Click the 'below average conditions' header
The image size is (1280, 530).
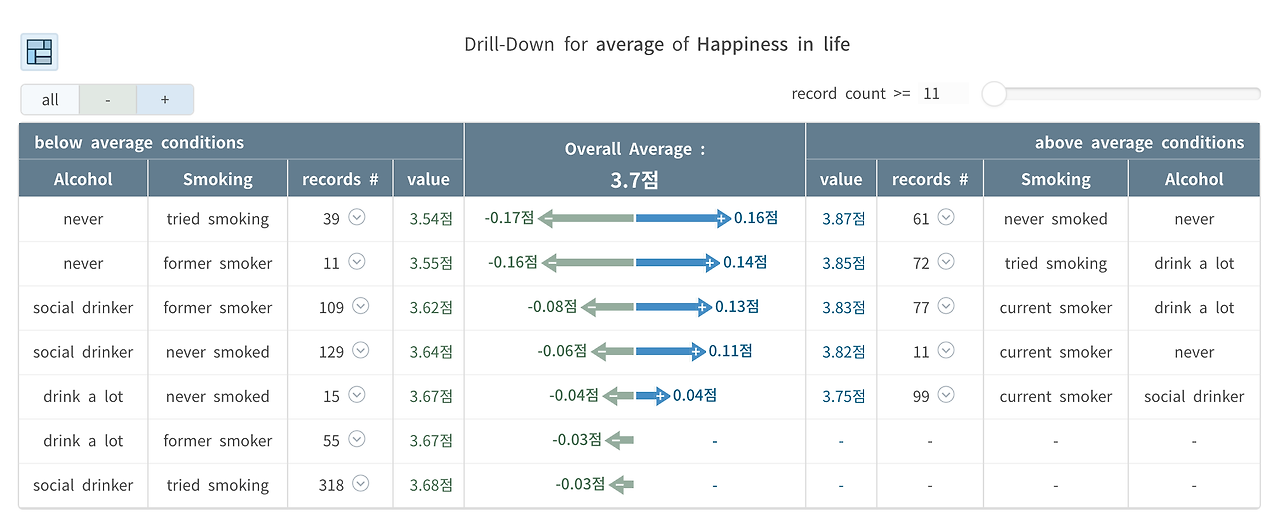click(241, 142)
